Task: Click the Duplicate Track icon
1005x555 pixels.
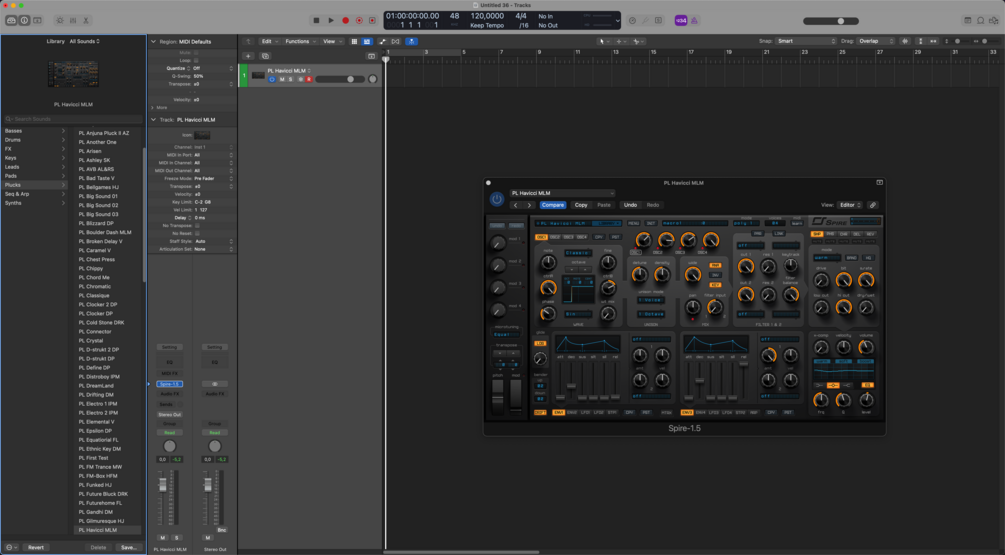Action: [x=265, y=56]
